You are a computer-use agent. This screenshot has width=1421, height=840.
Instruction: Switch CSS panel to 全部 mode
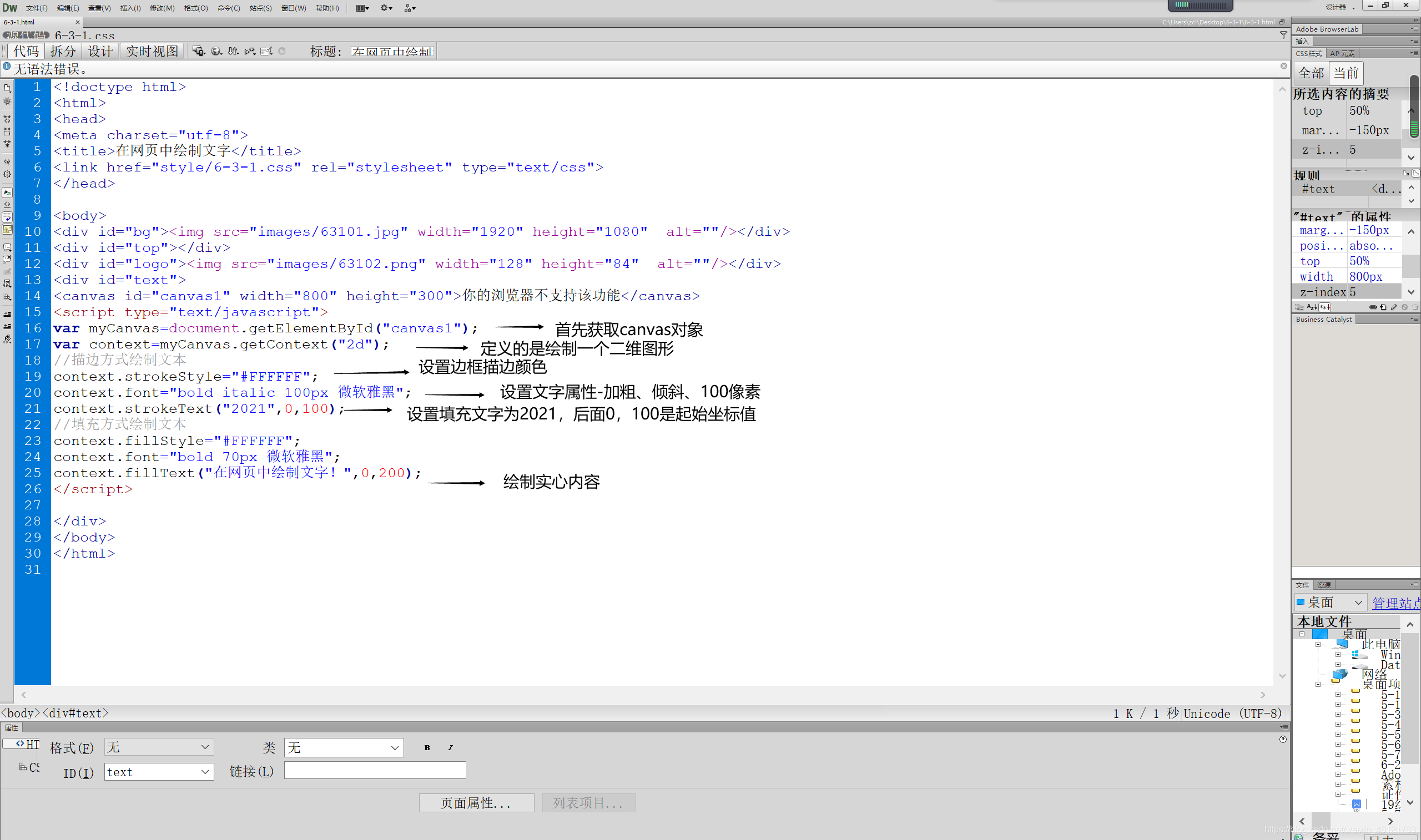(1311, 73)
